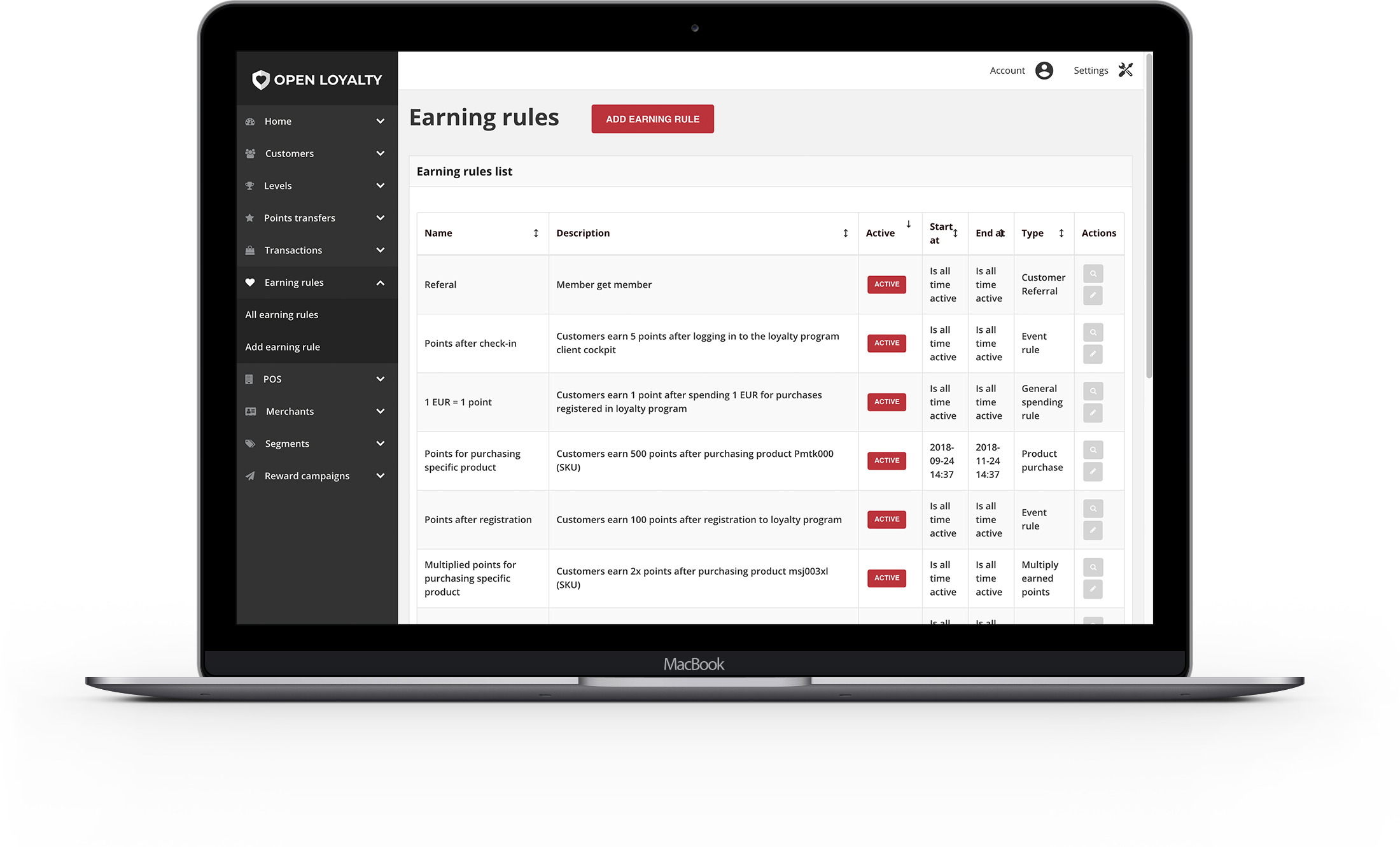Click the Settings wrench icon
This screenshot has height=847, width=1400.
click(1125, 70)
